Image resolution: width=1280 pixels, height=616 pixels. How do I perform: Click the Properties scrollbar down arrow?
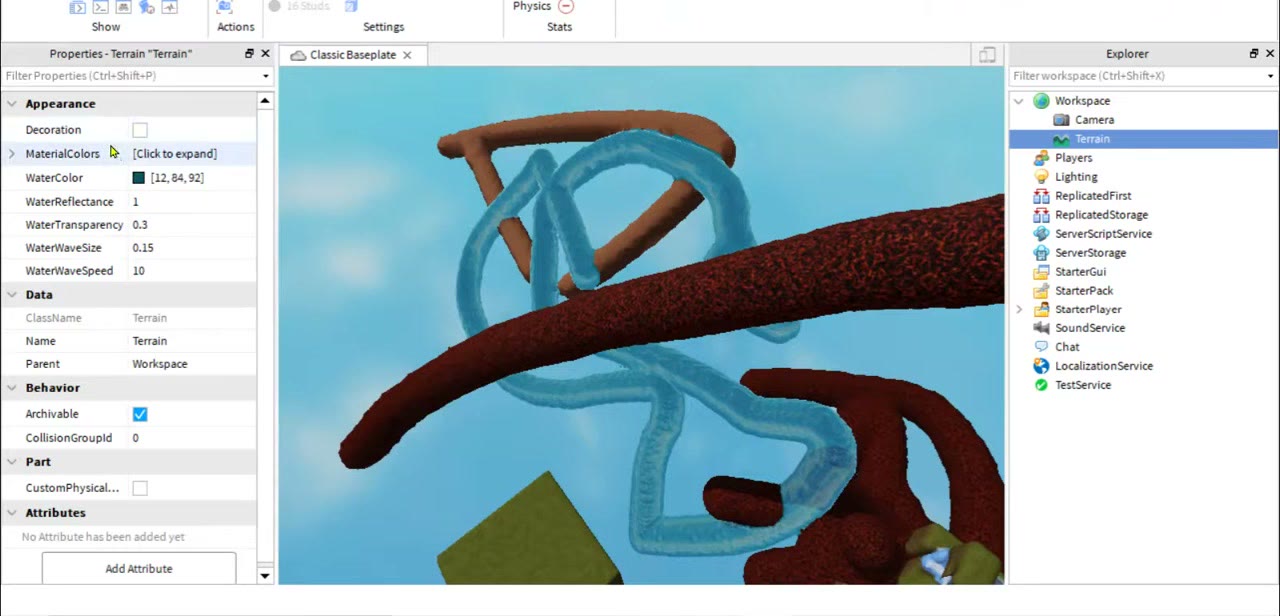click(x=265, y=576)
